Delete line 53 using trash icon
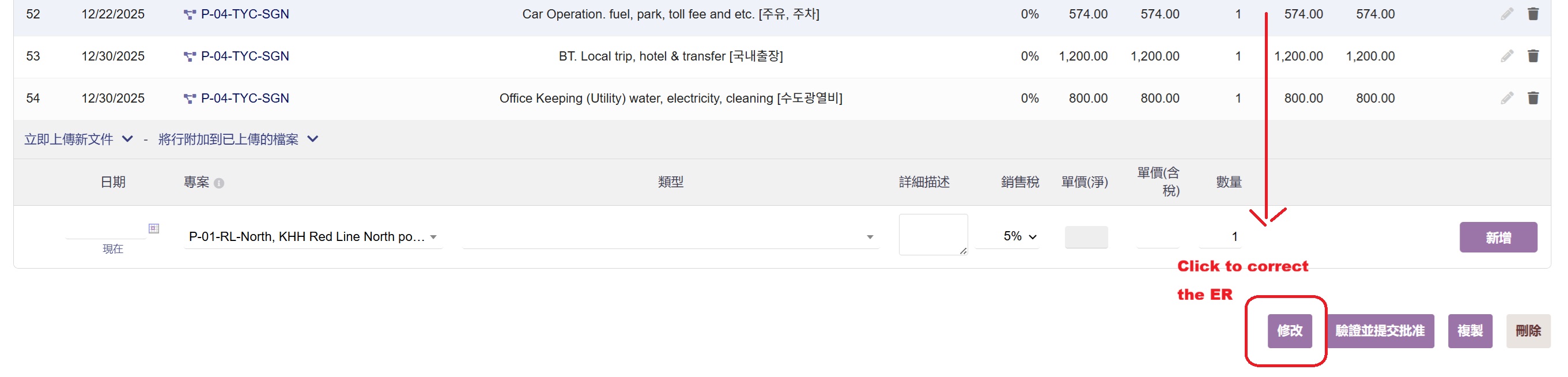Image resolution: width=1568 pixels, height=377 pixels. [x=1533, y=56]
